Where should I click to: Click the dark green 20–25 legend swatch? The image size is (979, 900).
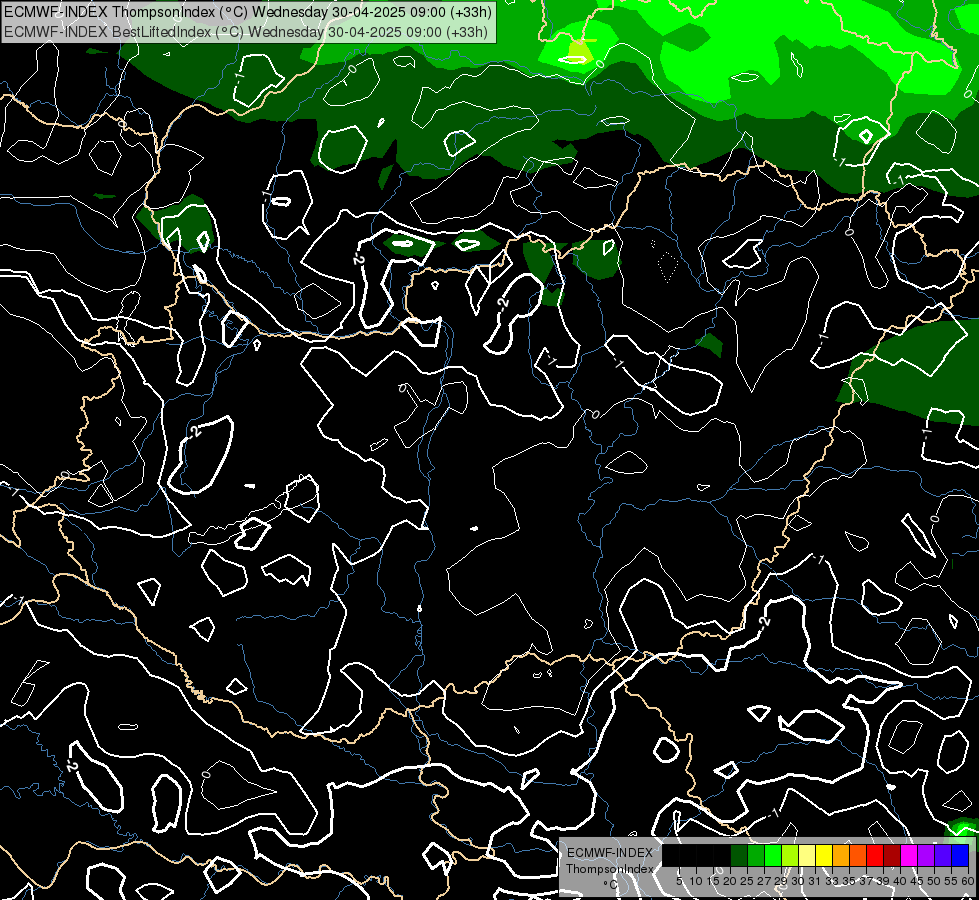pos(739,855)
